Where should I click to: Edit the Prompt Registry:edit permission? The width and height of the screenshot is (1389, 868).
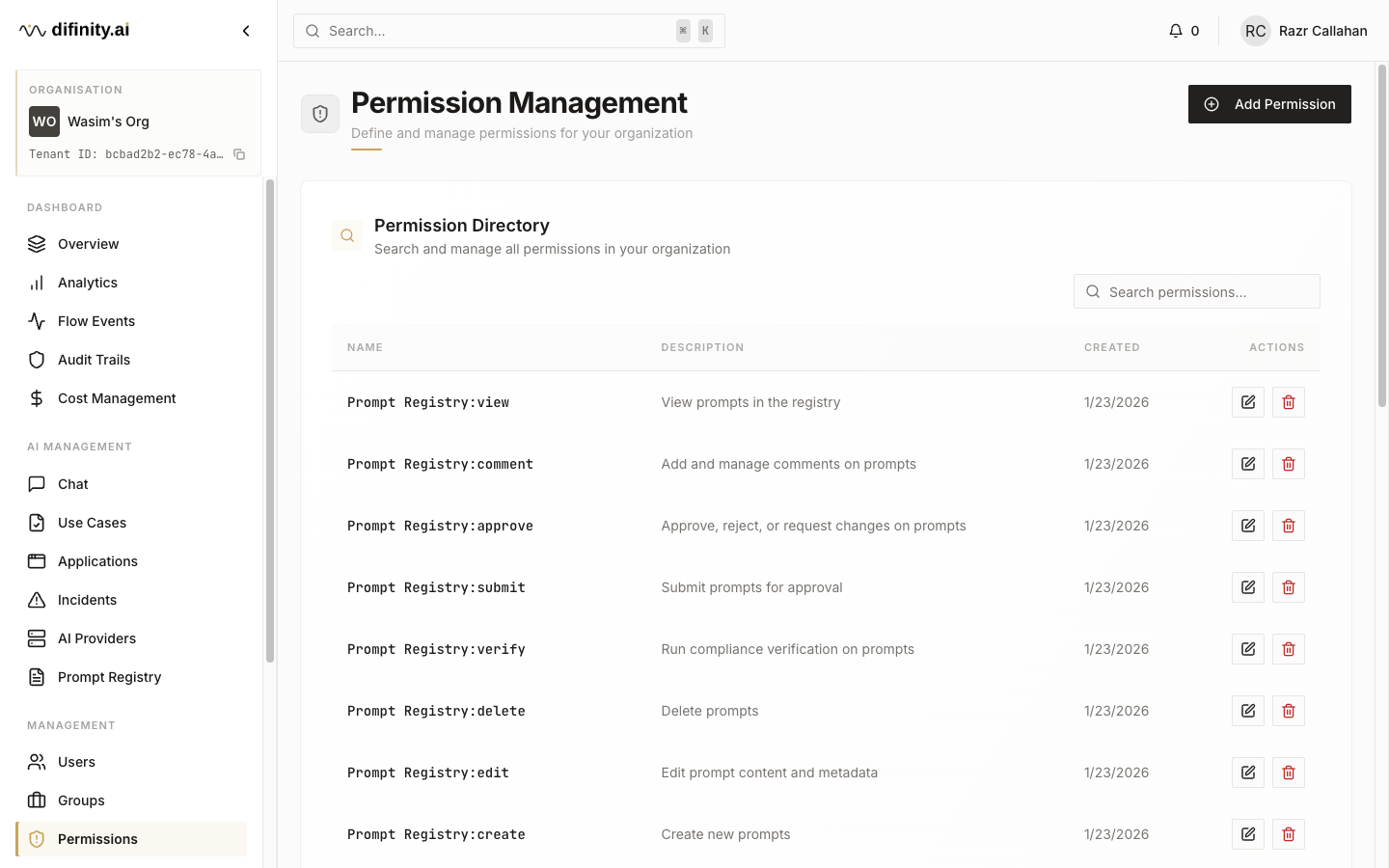pyautogui.click(x=1248, y=773)
